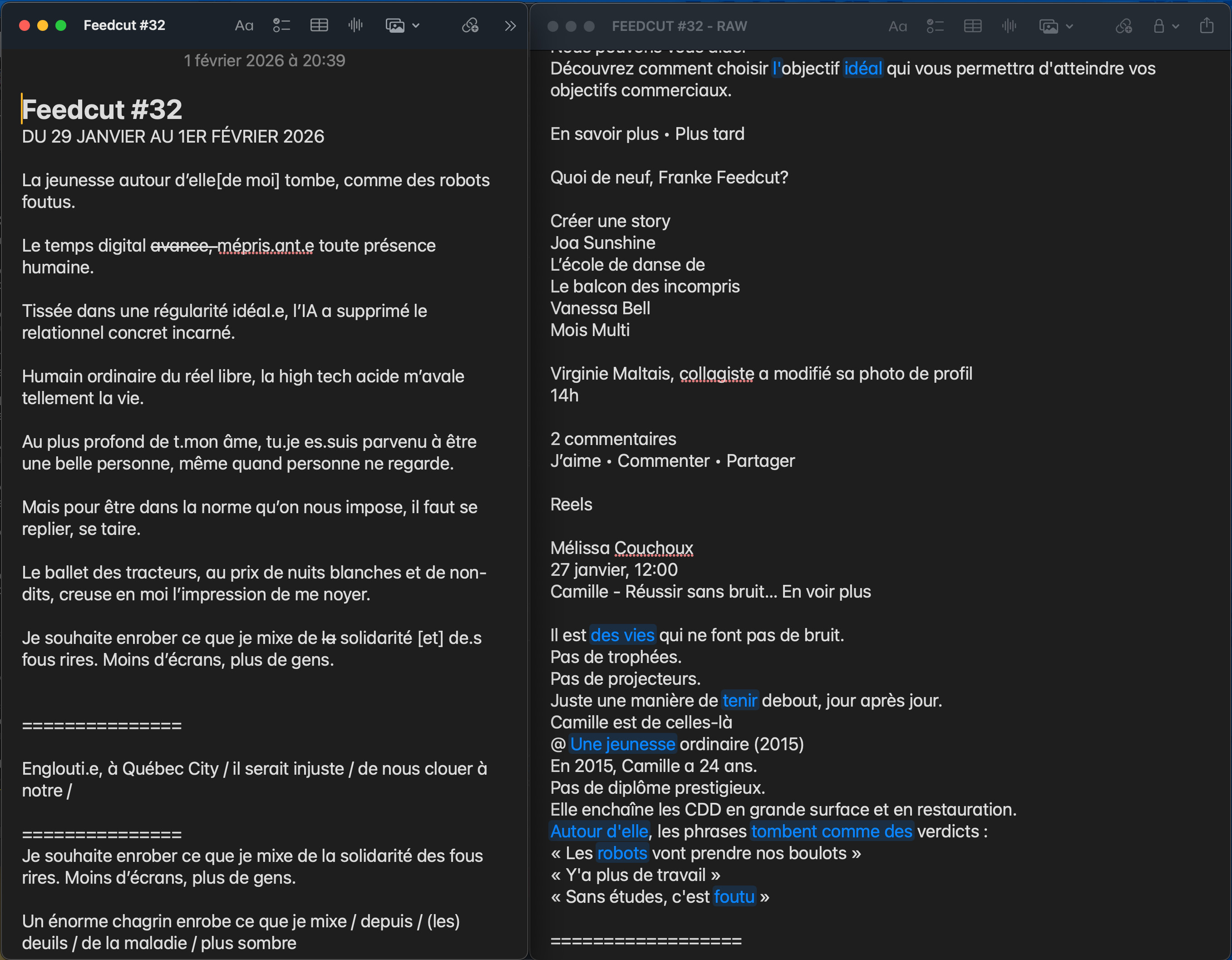Click the misspelled word 'collagiste' in RAW note
Viewport: 1232px width, 960px height.
tap(716, 374)
